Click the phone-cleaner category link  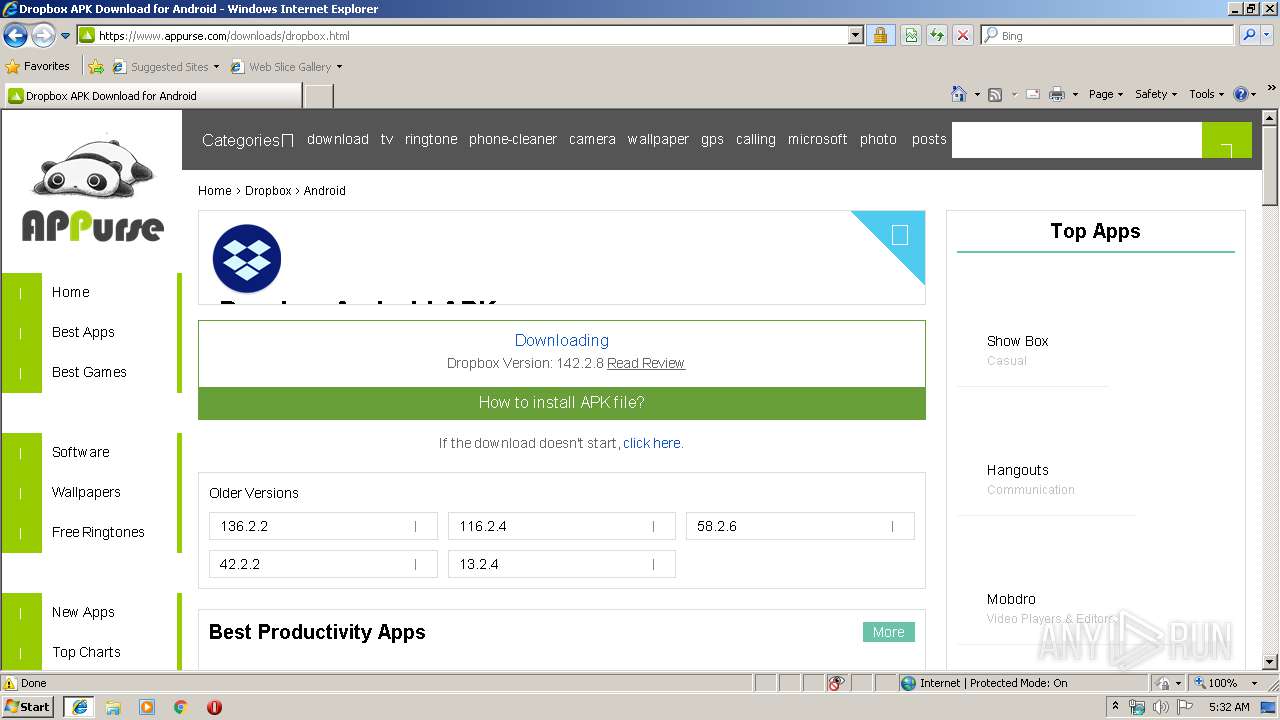tap(513, 139)
